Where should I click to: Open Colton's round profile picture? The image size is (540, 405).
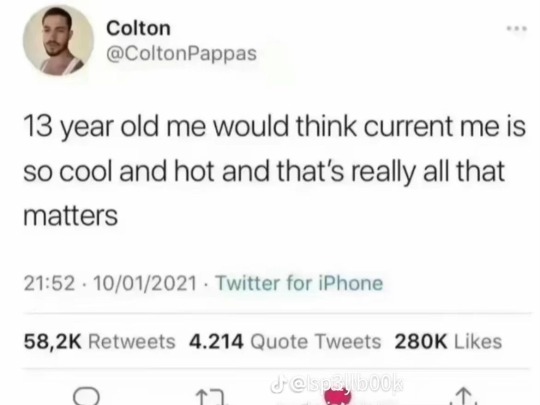click(58, 40)
